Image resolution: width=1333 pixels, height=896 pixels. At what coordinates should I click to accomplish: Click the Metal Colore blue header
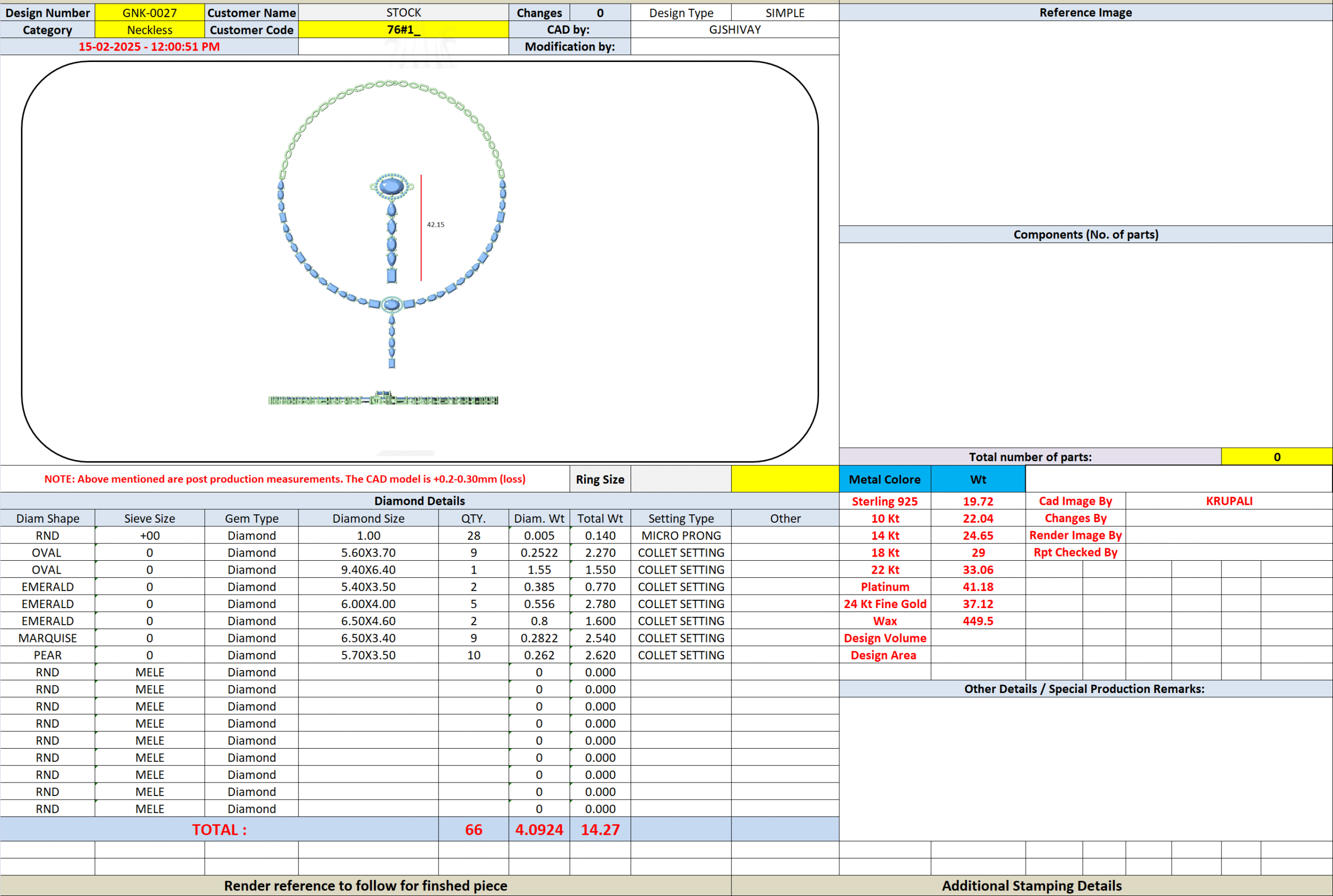coord(885,479)
